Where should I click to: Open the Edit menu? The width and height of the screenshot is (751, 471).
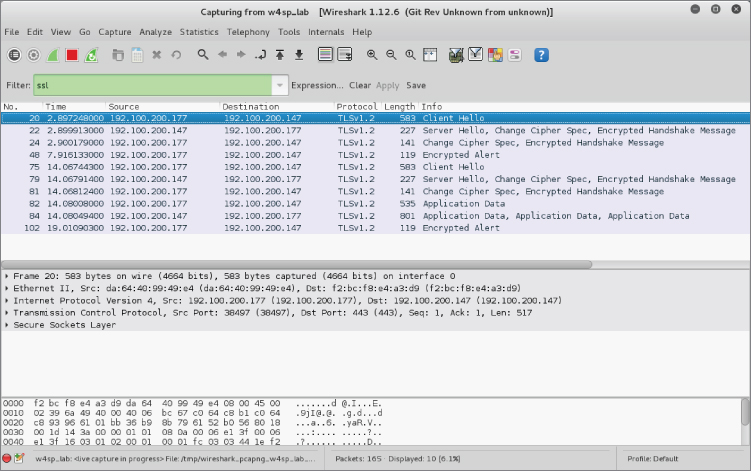pyautogui.click(x=34, y=32)
